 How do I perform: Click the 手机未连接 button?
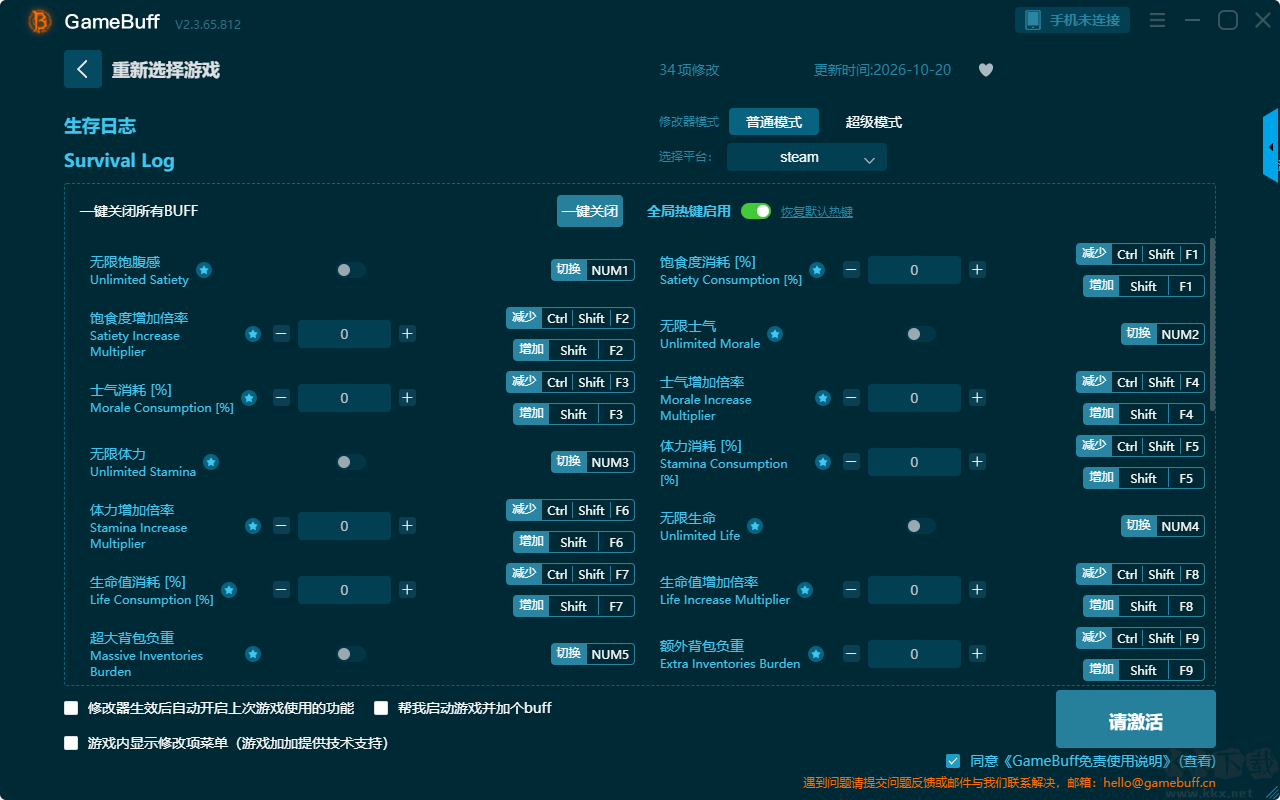click(x=1073, y=20)
